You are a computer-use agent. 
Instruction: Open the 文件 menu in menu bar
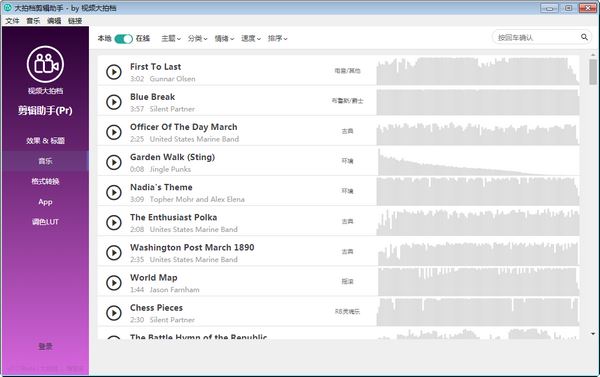point(12,21)
